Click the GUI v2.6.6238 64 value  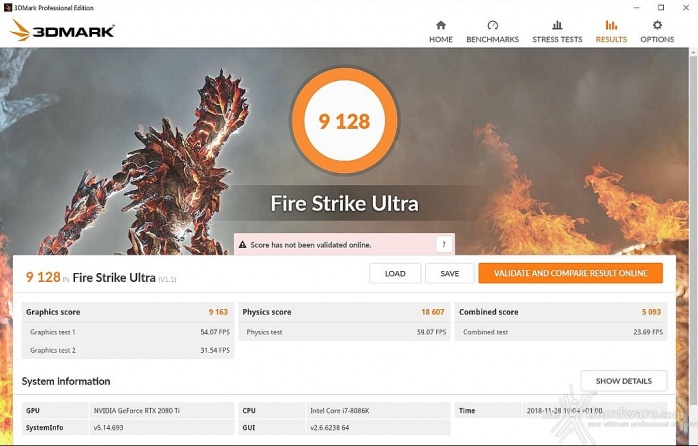pyautogui.click(x=329, y=427)
